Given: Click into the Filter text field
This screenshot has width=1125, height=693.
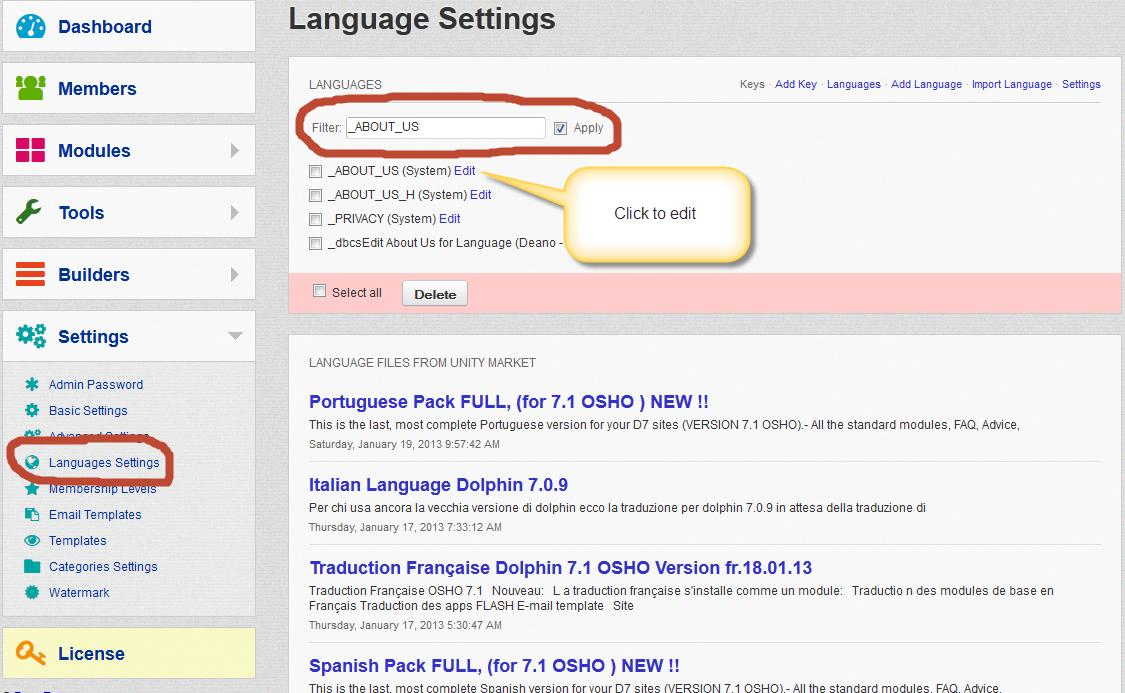Looking at the screenshot, I should 445,128.
